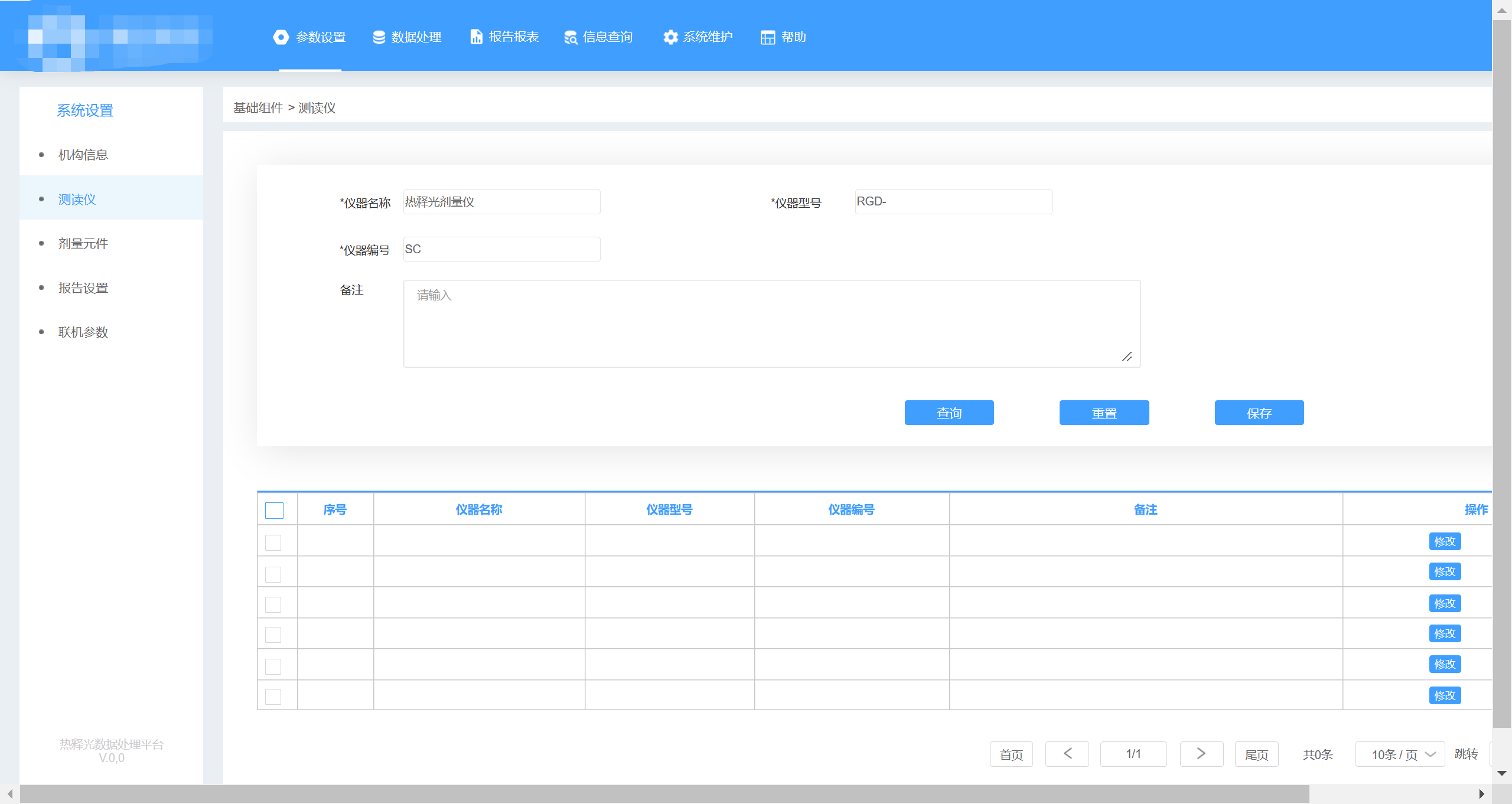The width and height of the screenshot is (1512, 804).
Task: Toggle the select-all checkbox in table header
Action: coord(274,510)
